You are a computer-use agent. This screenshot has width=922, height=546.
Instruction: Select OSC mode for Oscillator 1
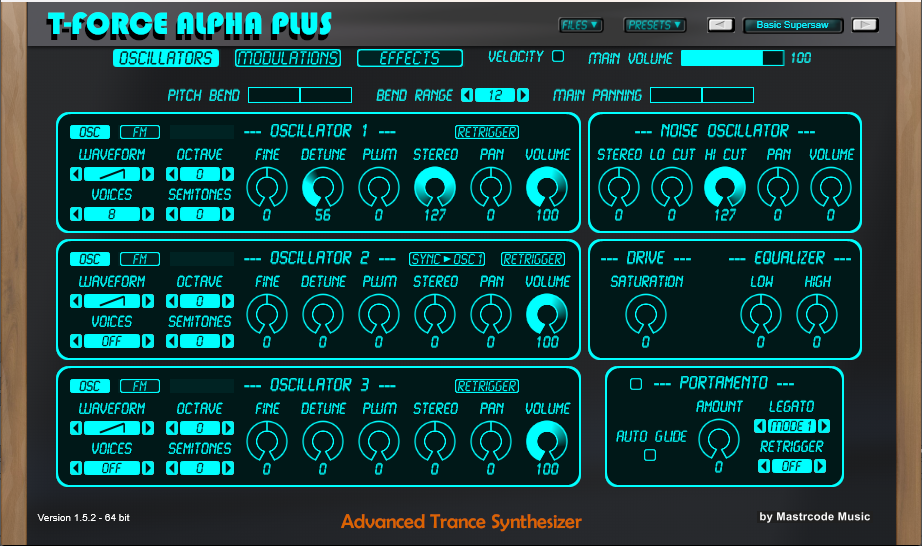(90, 132)
